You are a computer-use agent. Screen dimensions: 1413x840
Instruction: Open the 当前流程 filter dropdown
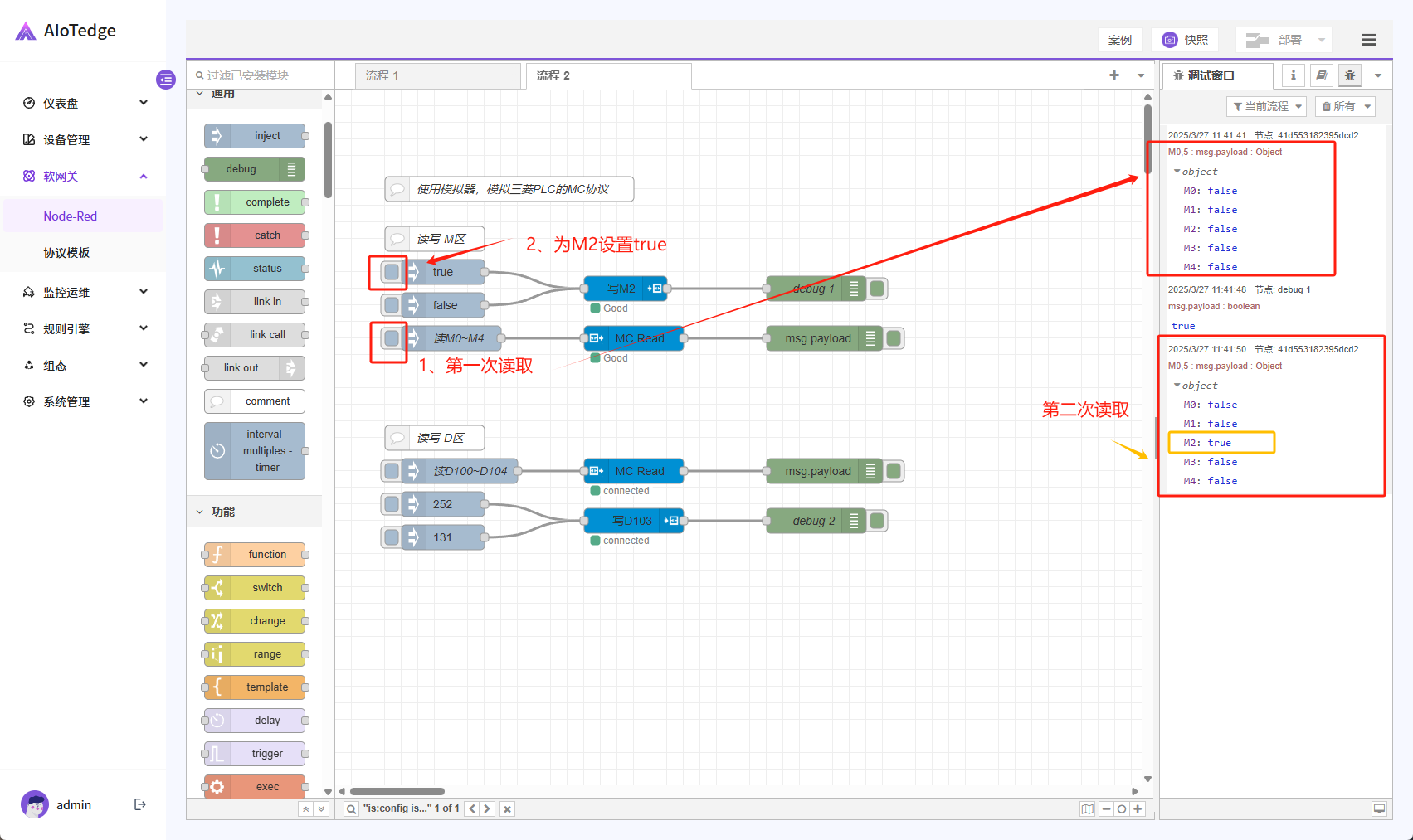(x=1266, y=106)
